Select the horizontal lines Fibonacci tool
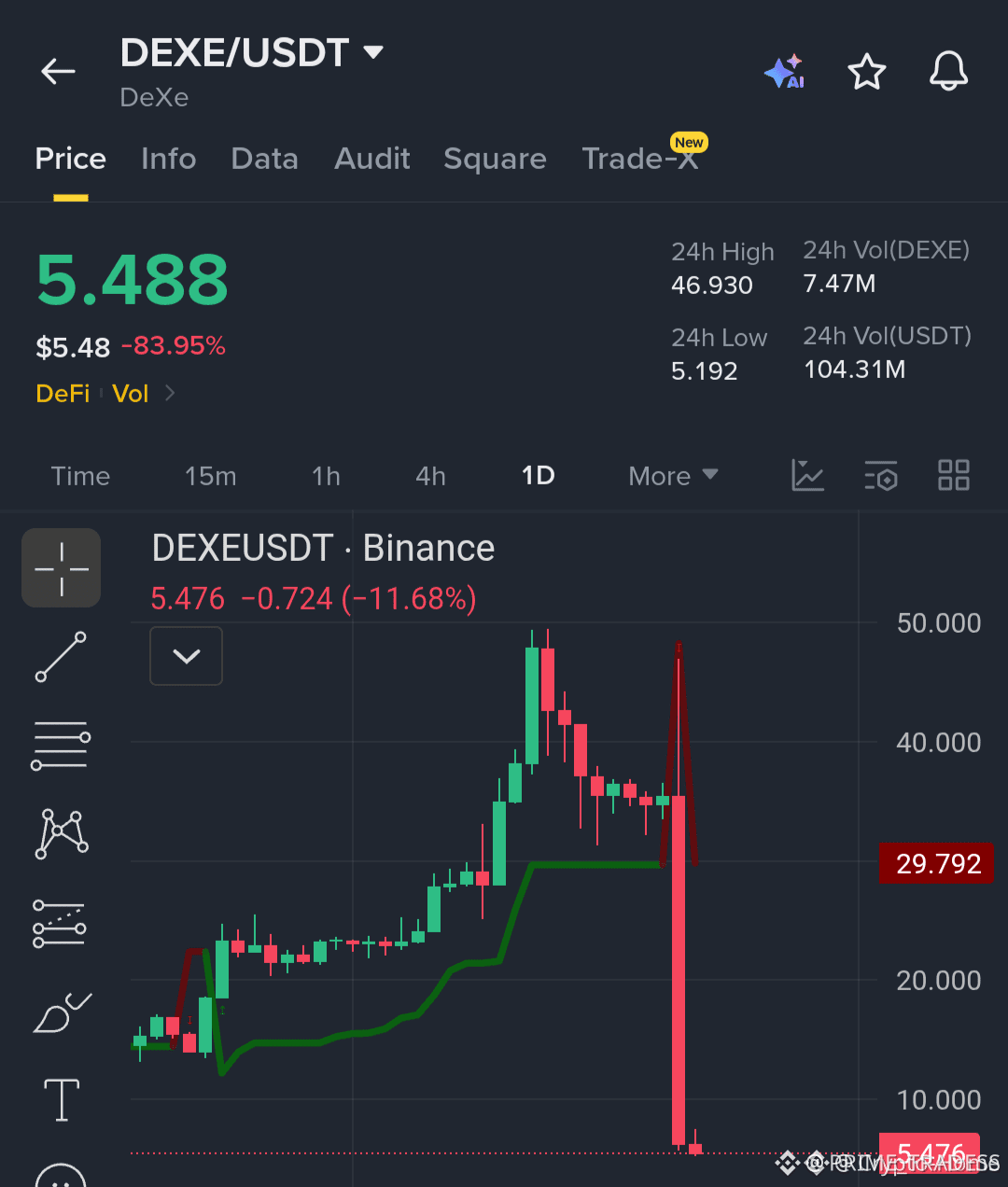 coord(61,745)
